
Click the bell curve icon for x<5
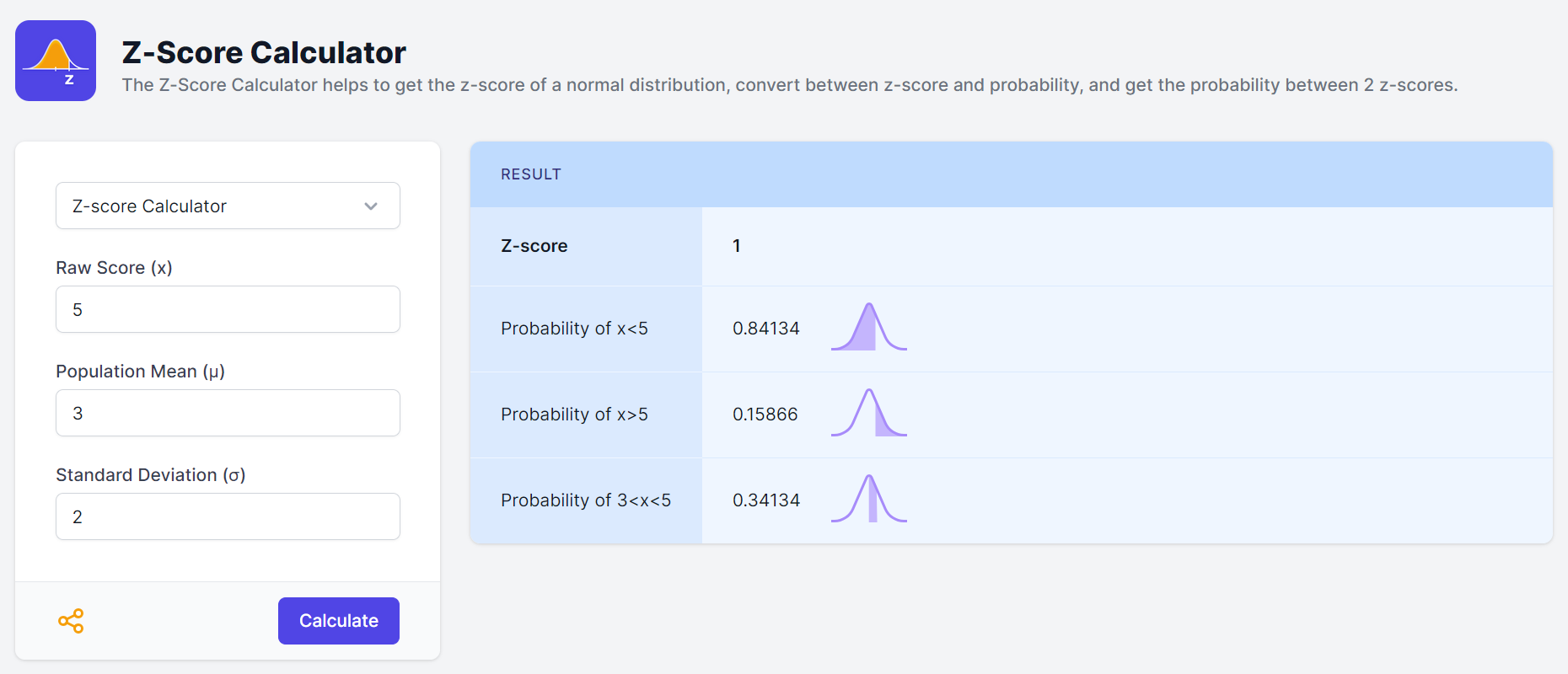coord(868,328)
